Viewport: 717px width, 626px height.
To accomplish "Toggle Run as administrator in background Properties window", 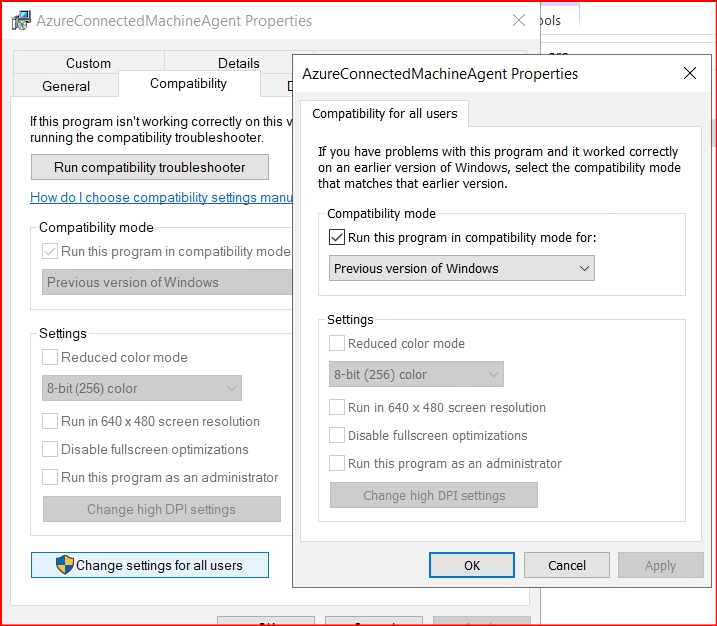I will pyautogui.click(x=50, y=477).
